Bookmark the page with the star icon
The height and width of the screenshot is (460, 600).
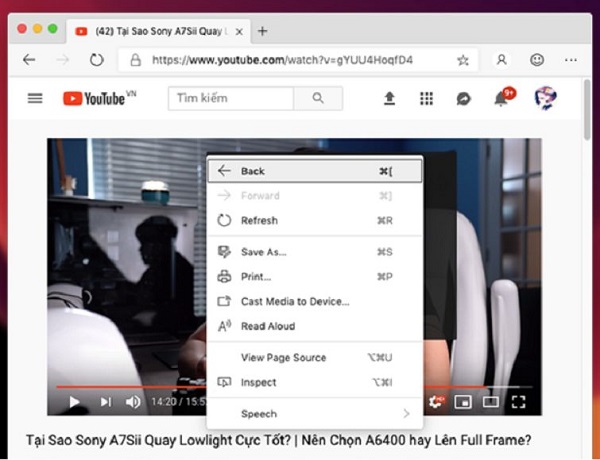click(463, 60)
